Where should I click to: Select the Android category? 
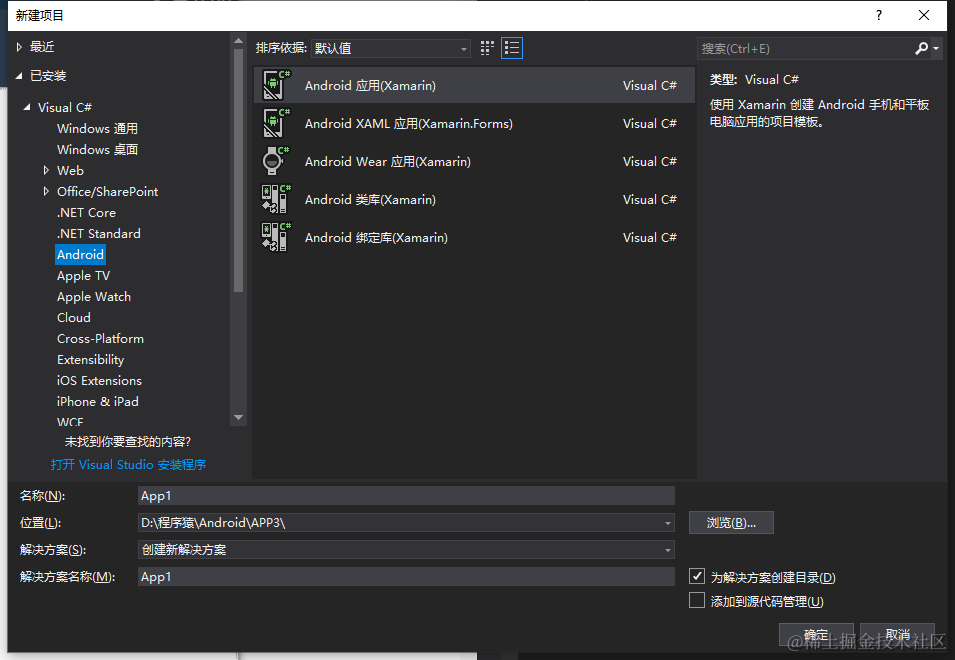tap(80, 255)
